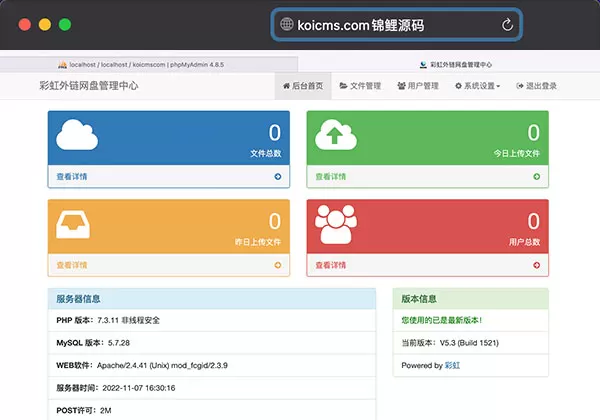Click the inbox tray icon in orange card
The height and width of the screenshot is (420, 600).
coord(78,226)
